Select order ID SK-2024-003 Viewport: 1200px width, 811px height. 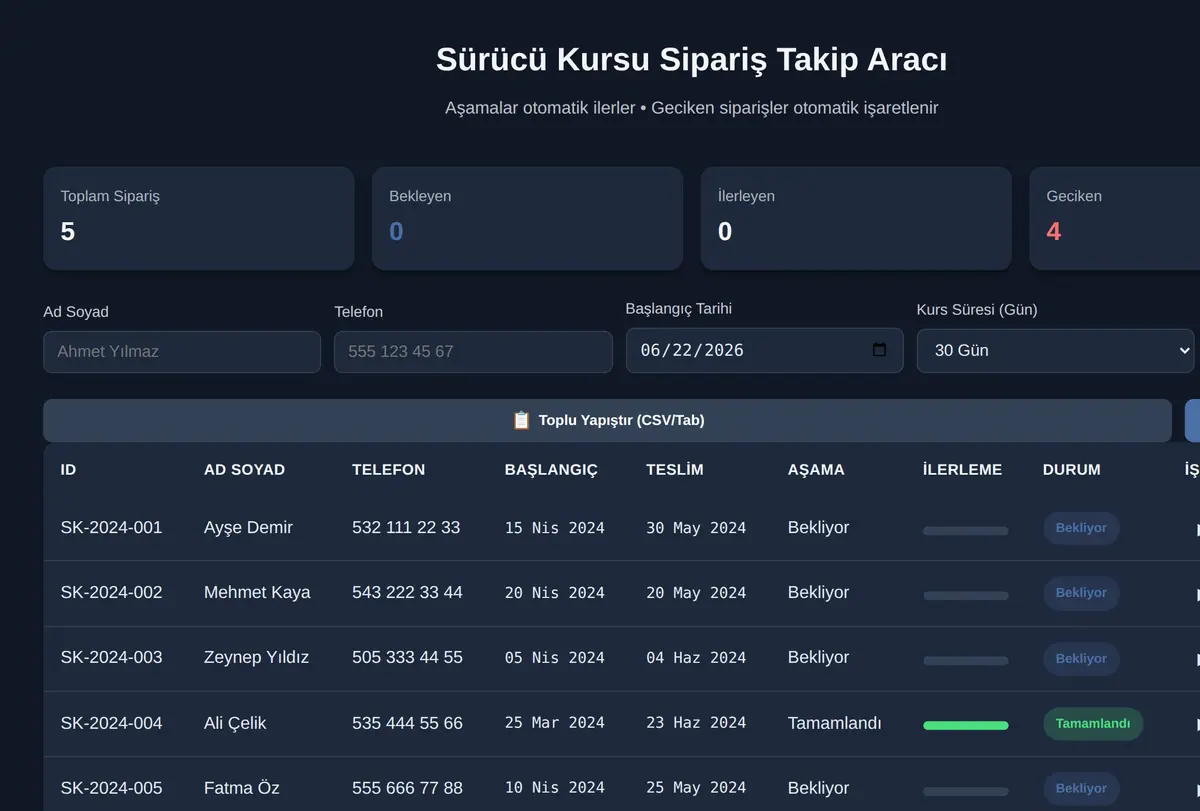(x=111, y=657)
